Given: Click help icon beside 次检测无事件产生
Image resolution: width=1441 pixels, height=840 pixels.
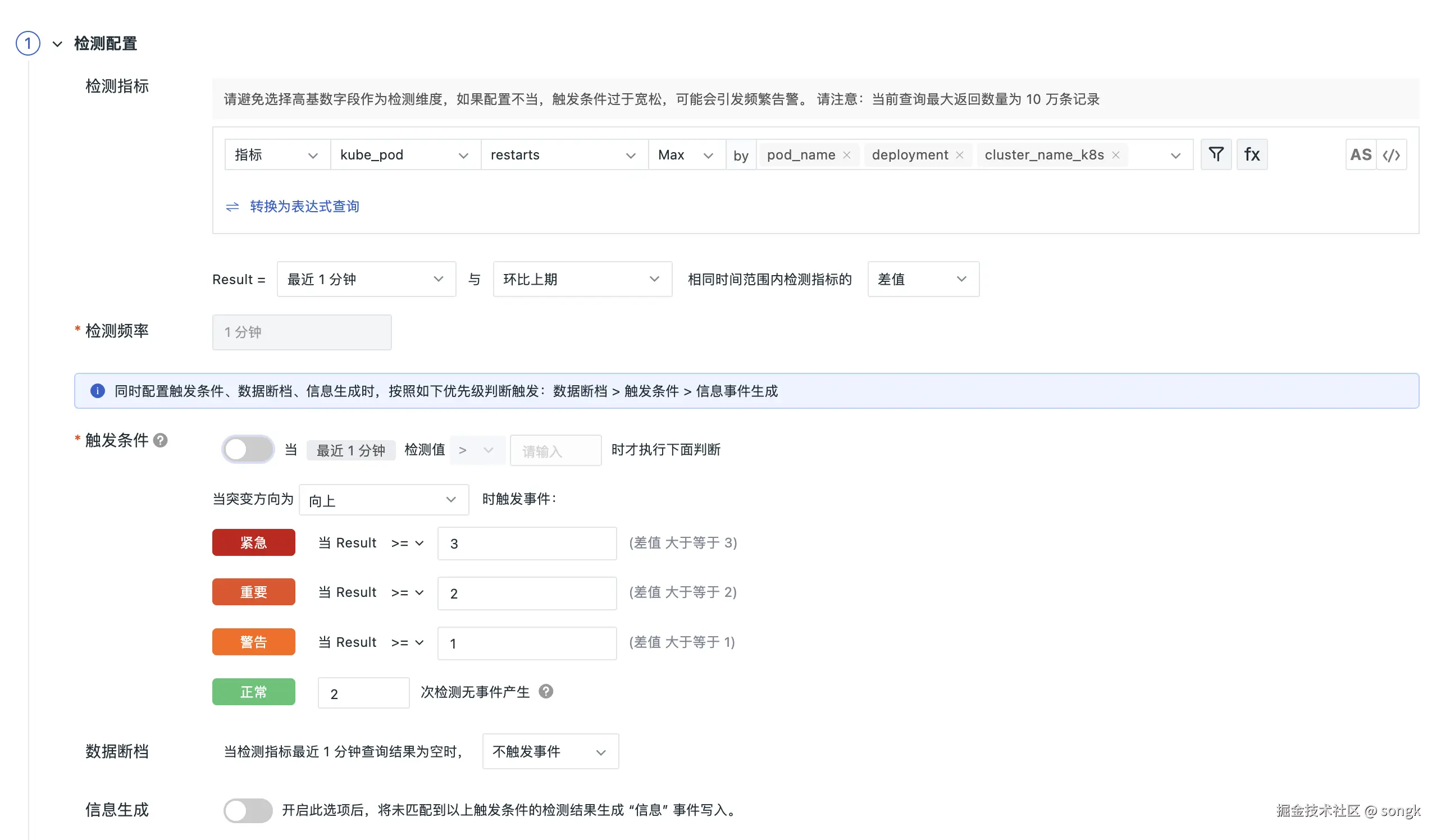Looking at the screenshot, I should click(545, 691).
